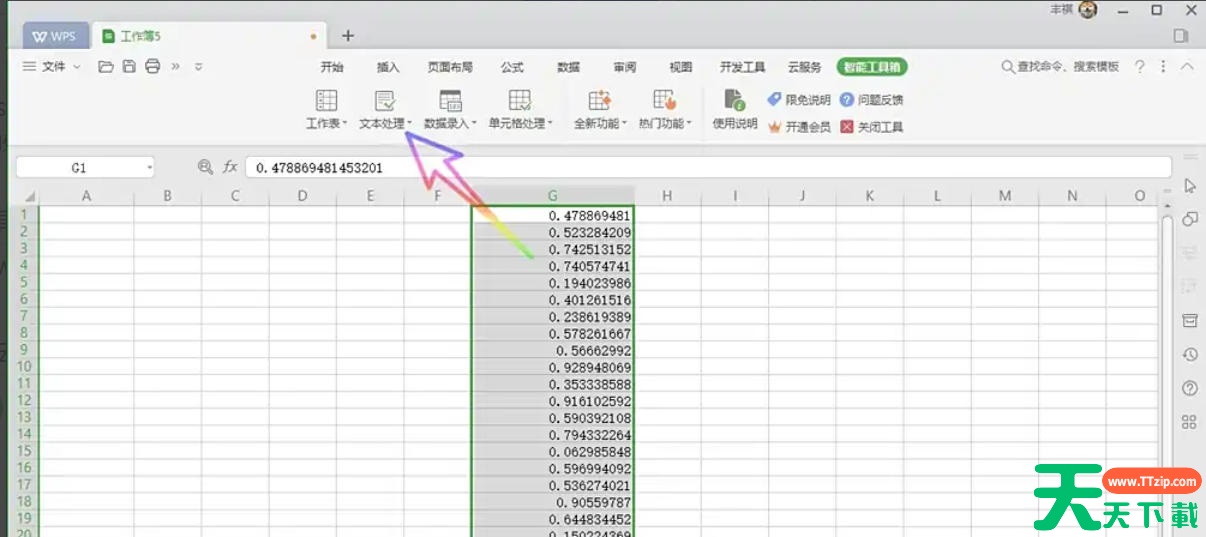Click the zoom magnifier icon by formula bar

pos(206,168)
